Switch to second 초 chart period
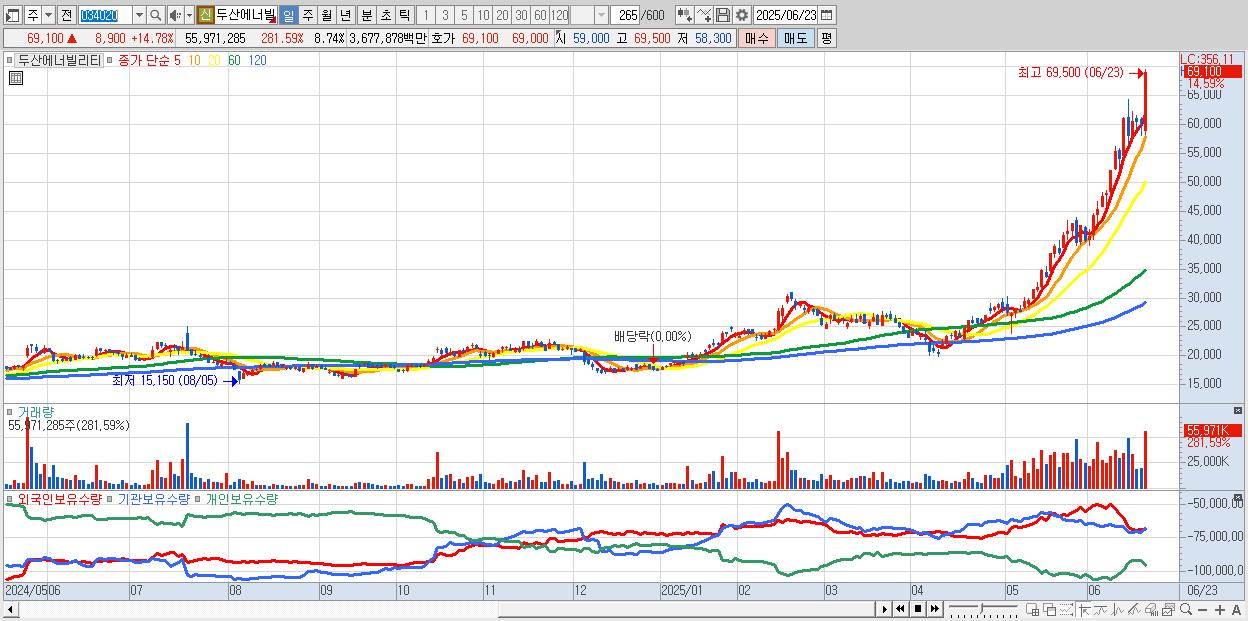1248x621 pixels. click(385, 15)
